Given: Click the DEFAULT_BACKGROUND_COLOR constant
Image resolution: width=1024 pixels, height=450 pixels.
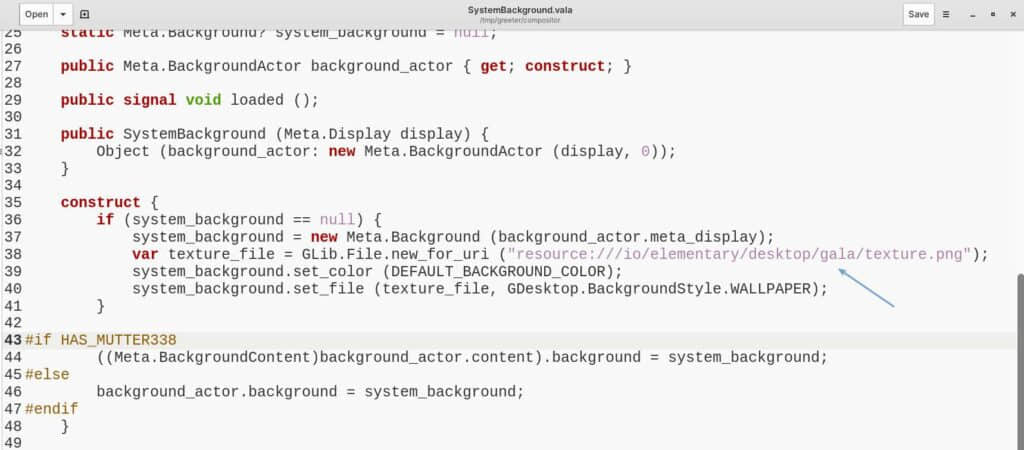Looking at the screenshot, I should (496, 271).
